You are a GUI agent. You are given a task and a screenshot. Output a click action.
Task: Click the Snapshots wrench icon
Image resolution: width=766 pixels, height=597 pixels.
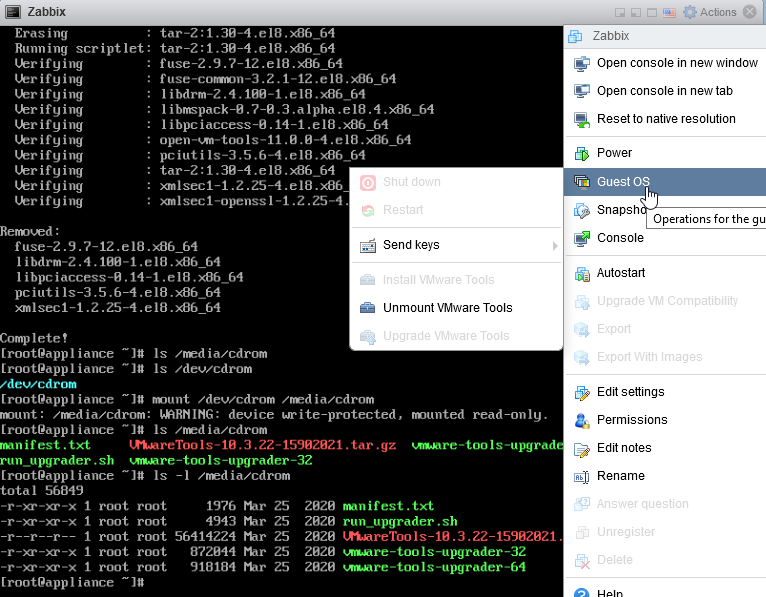(x=581, y=210)
